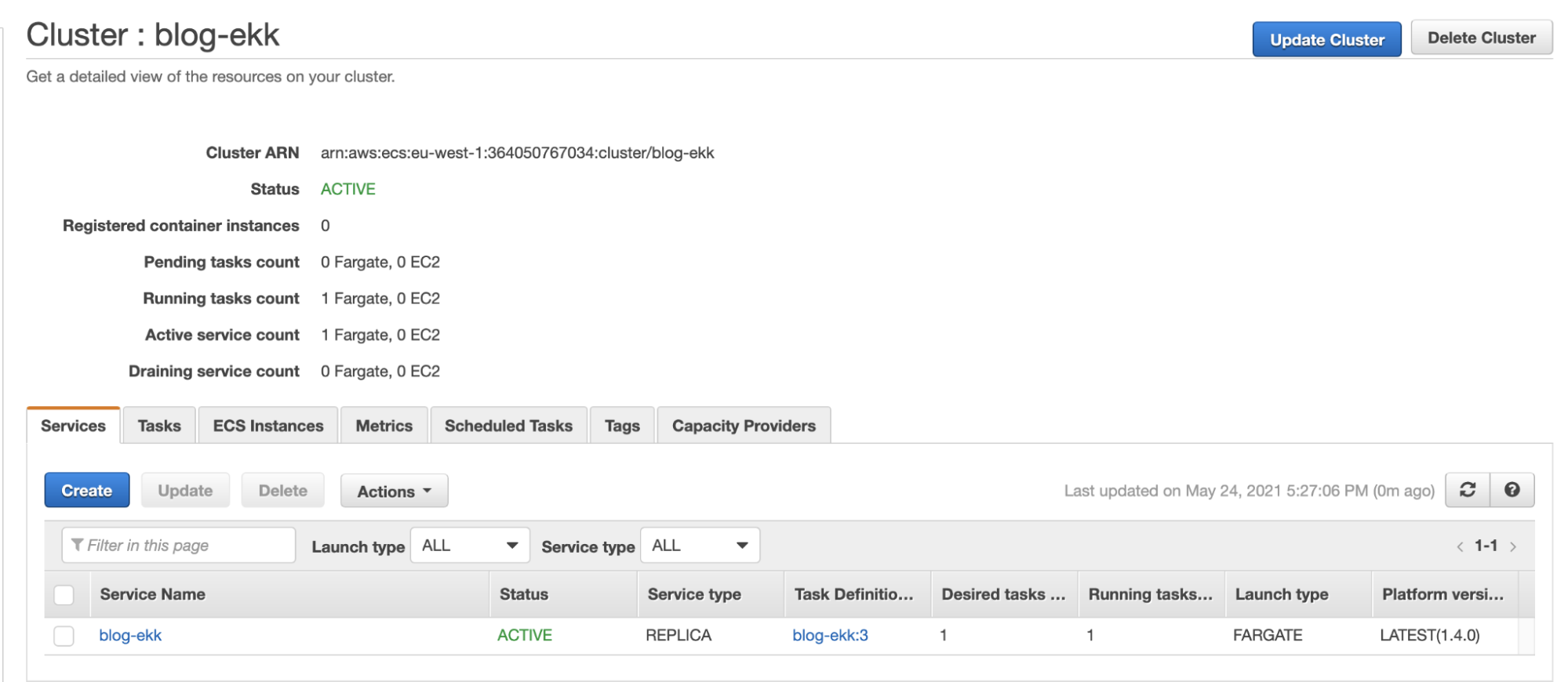Select the Metrics tab

pyautogui.click(x=384, y=426)
